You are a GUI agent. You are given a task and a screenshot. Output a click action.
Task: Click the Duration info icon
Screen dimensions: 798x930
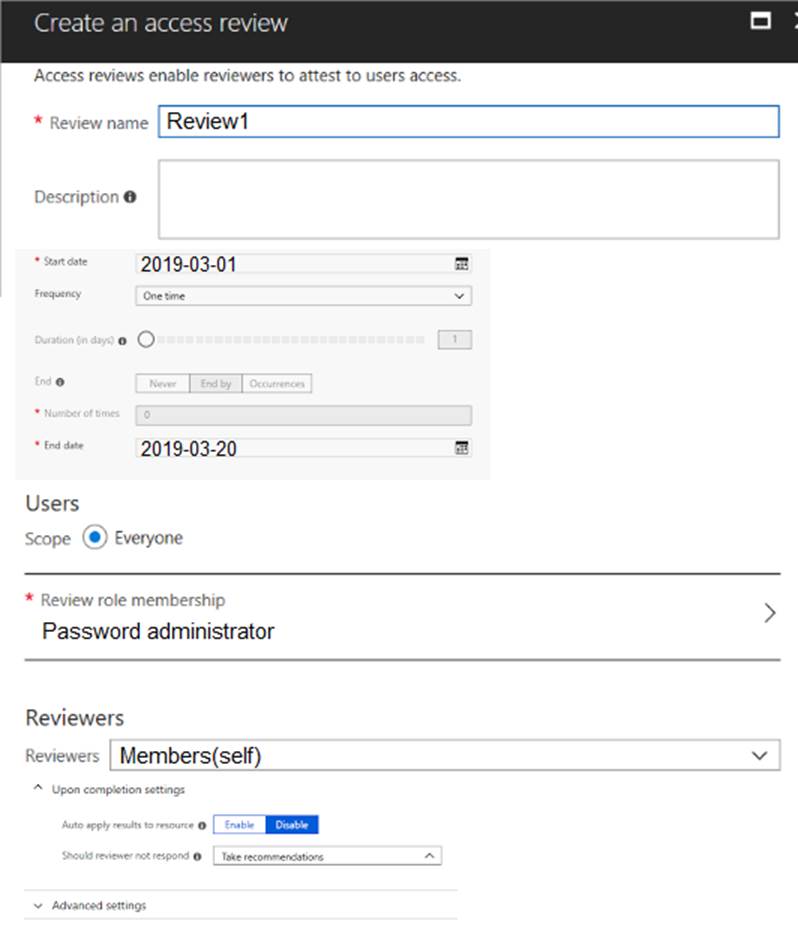click(122, 341)
